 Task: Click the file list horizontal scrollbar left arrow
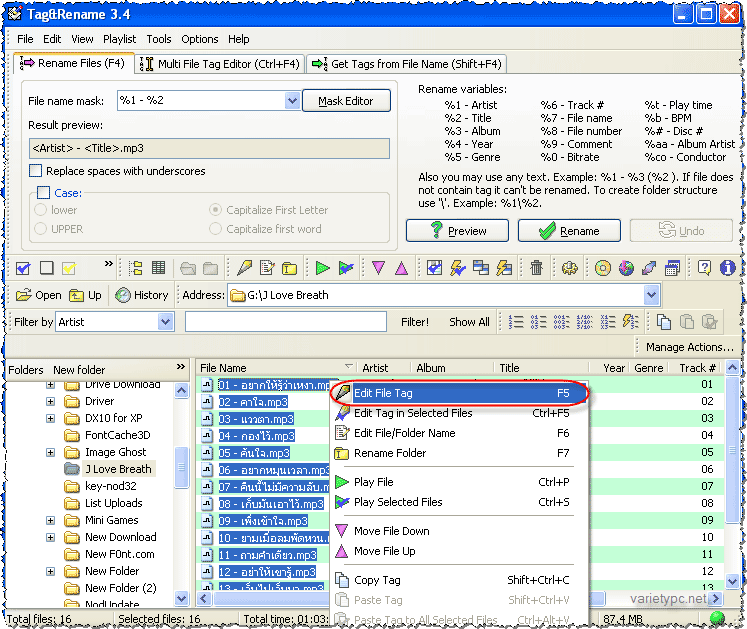pos(204,598)
